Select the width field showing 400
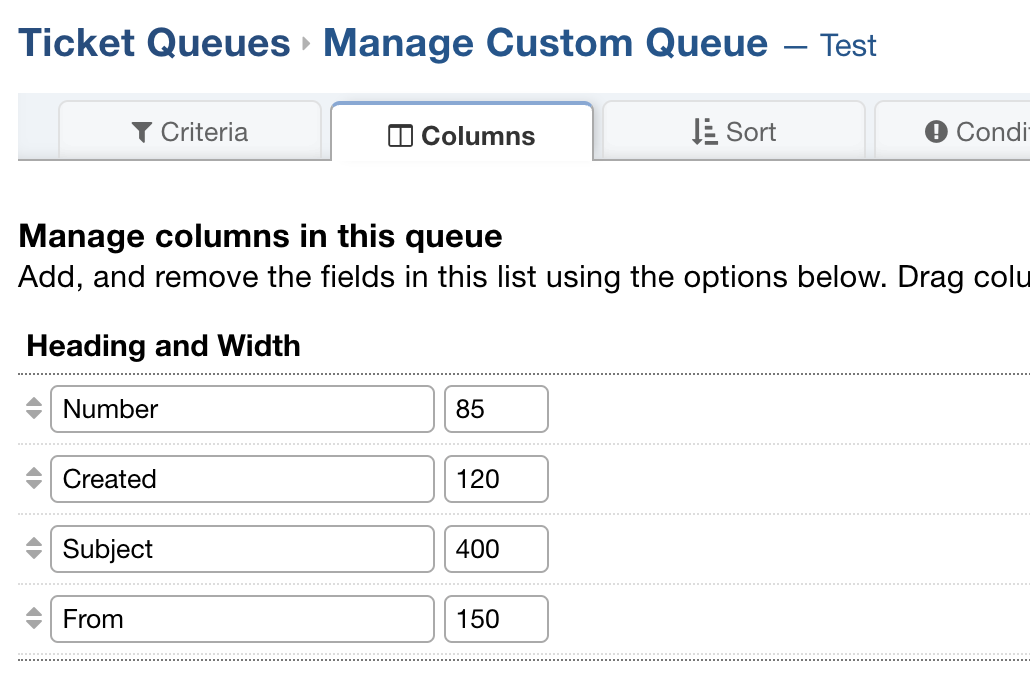 tap(496, 549)
